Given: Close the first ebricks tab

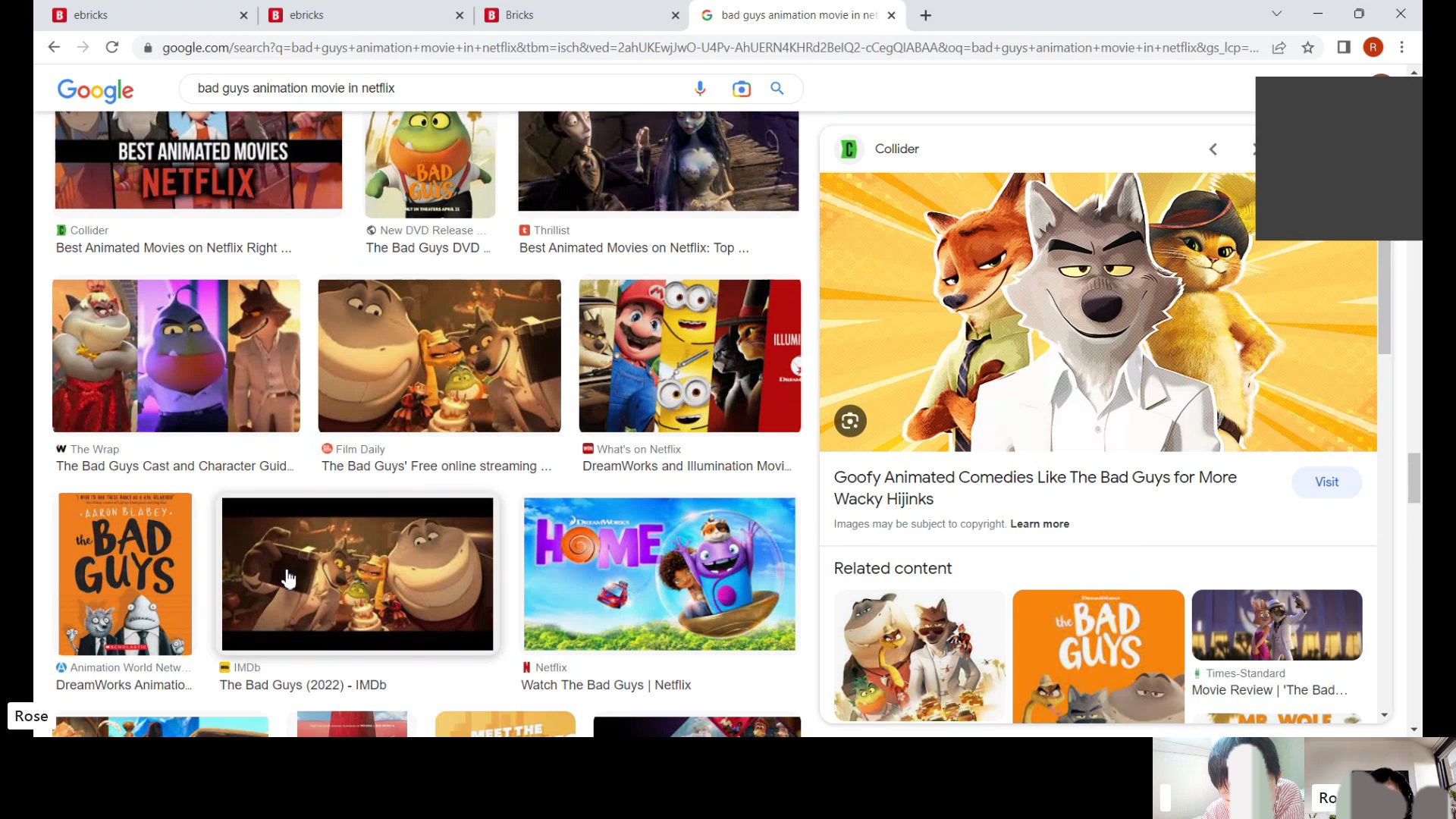Looking at the screenshot, I should tap(243, 15).
